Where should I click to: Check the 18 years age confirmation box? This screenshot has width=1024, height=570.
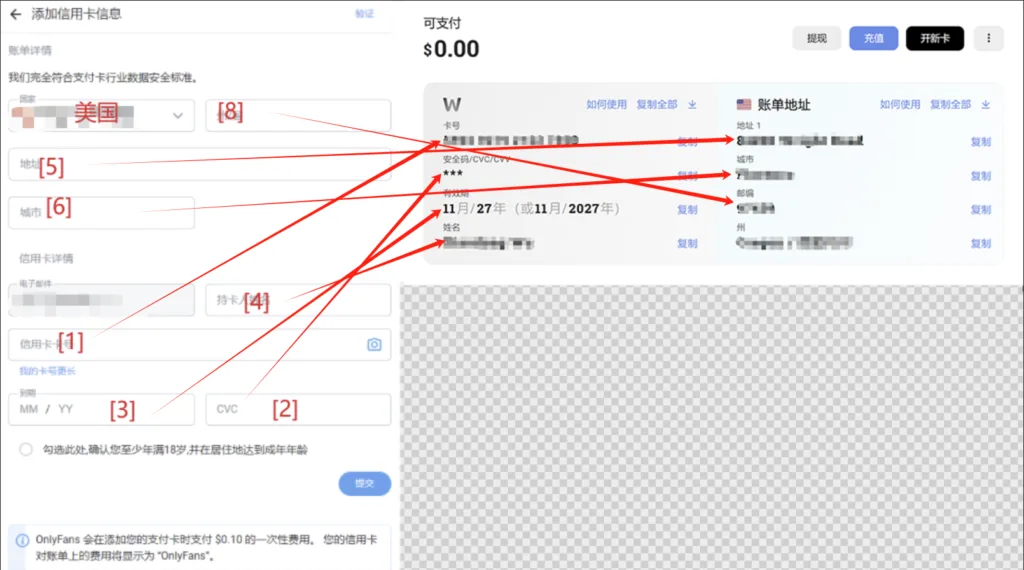pos(26,450)
